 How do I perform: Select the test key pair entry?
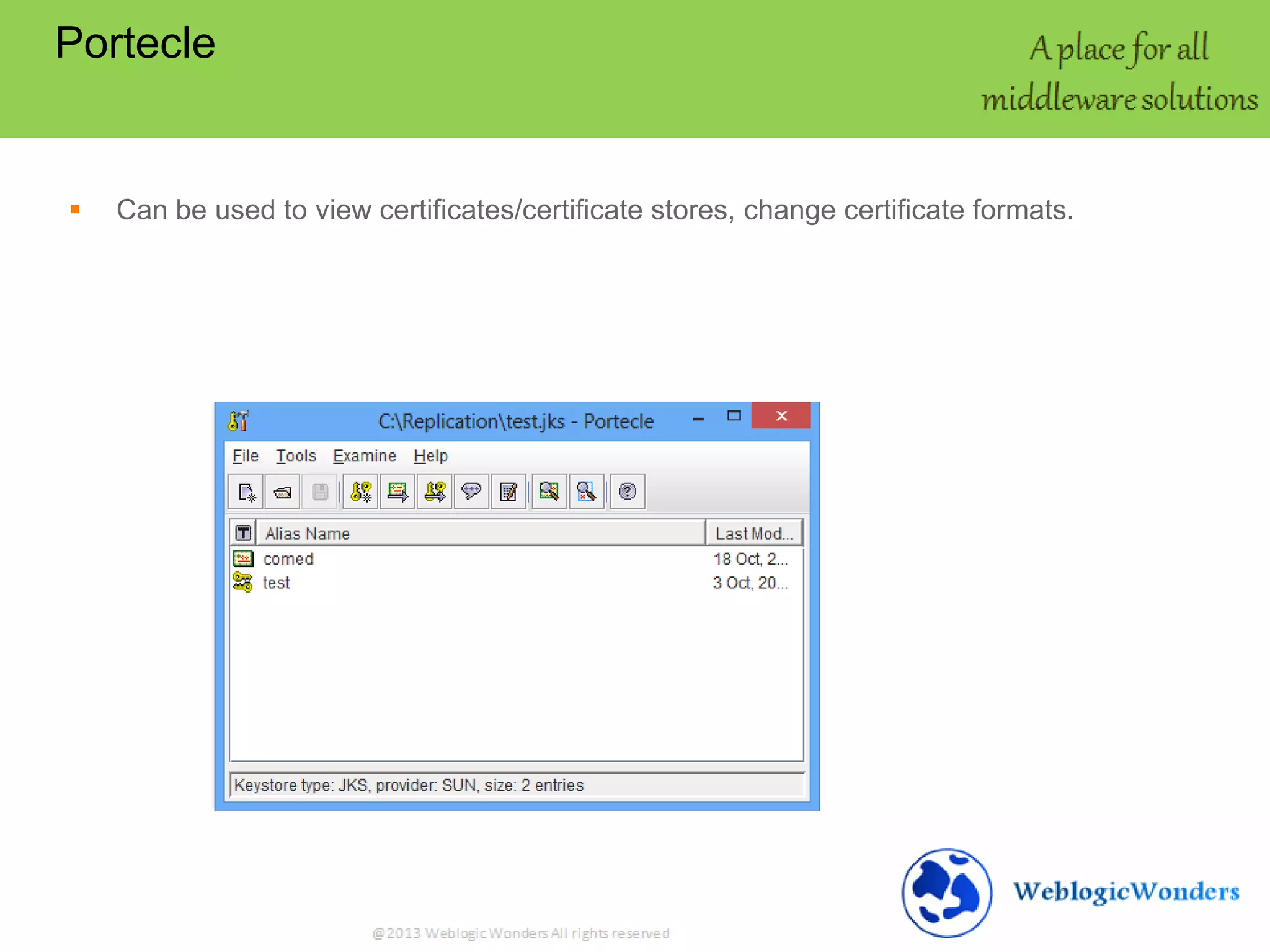pos(277,583)
